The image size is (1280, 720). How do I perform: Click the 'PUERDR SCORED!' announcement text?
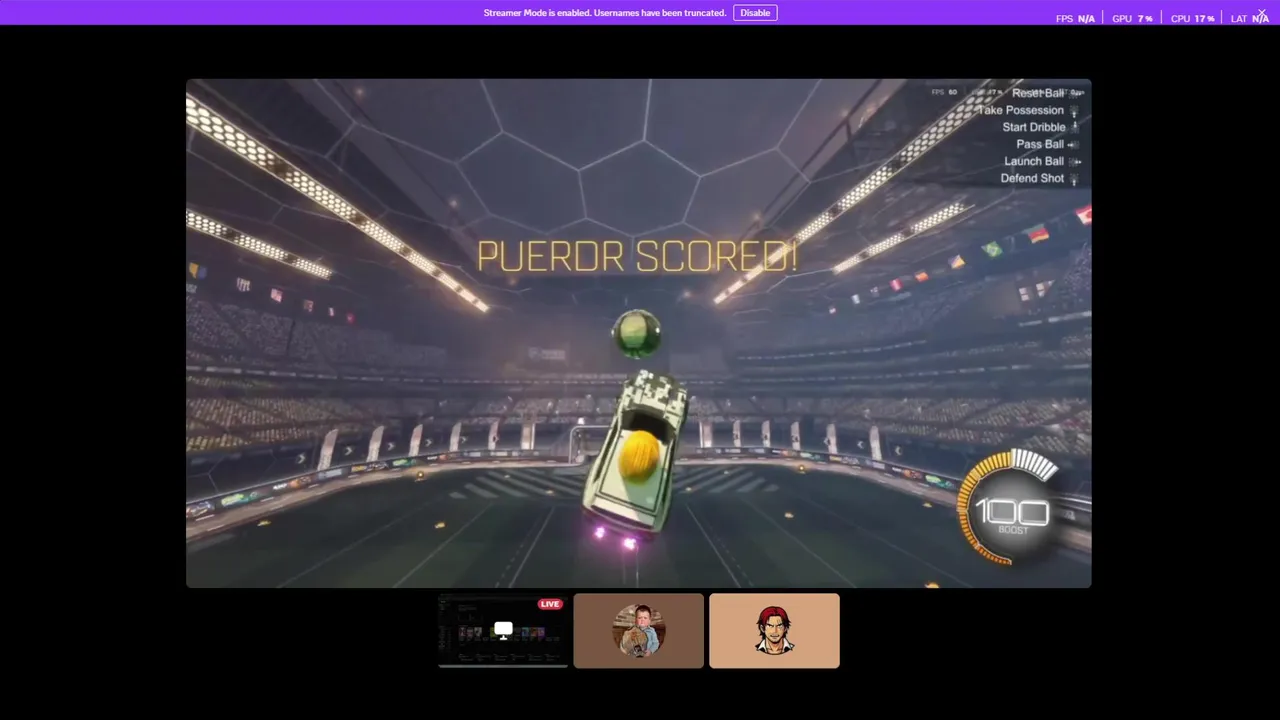point(637,257)
